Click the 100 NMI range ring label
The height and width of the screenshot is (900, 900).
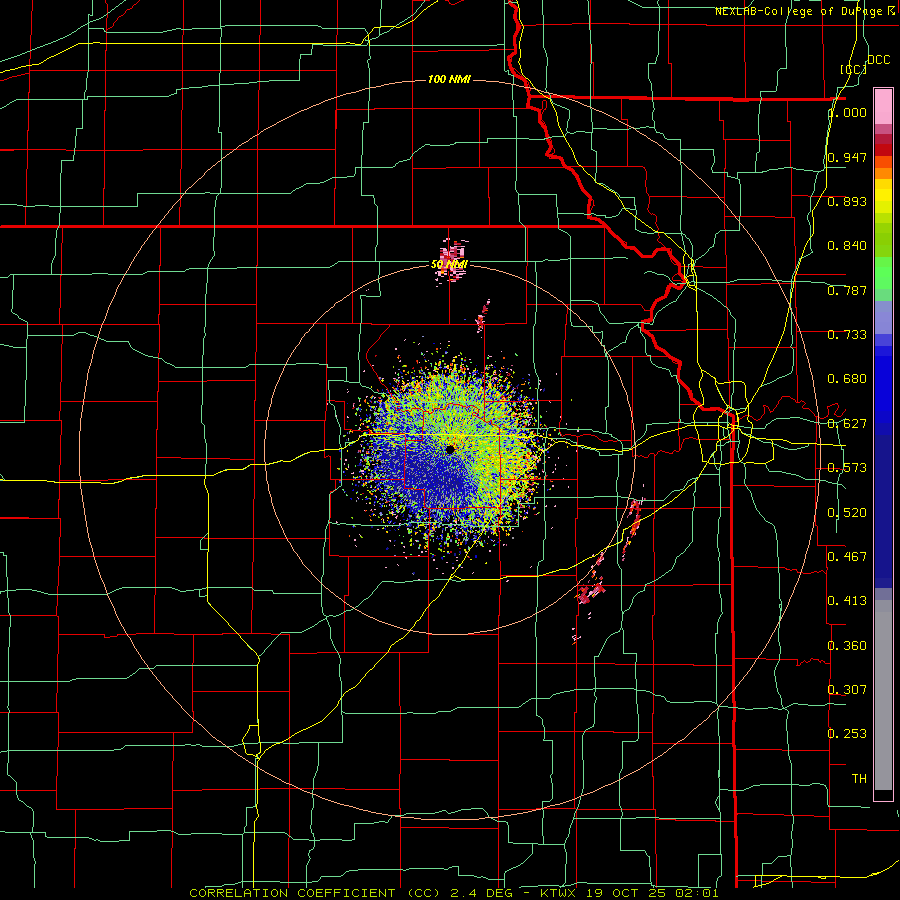pyautogui.click(x=449, y=79)
